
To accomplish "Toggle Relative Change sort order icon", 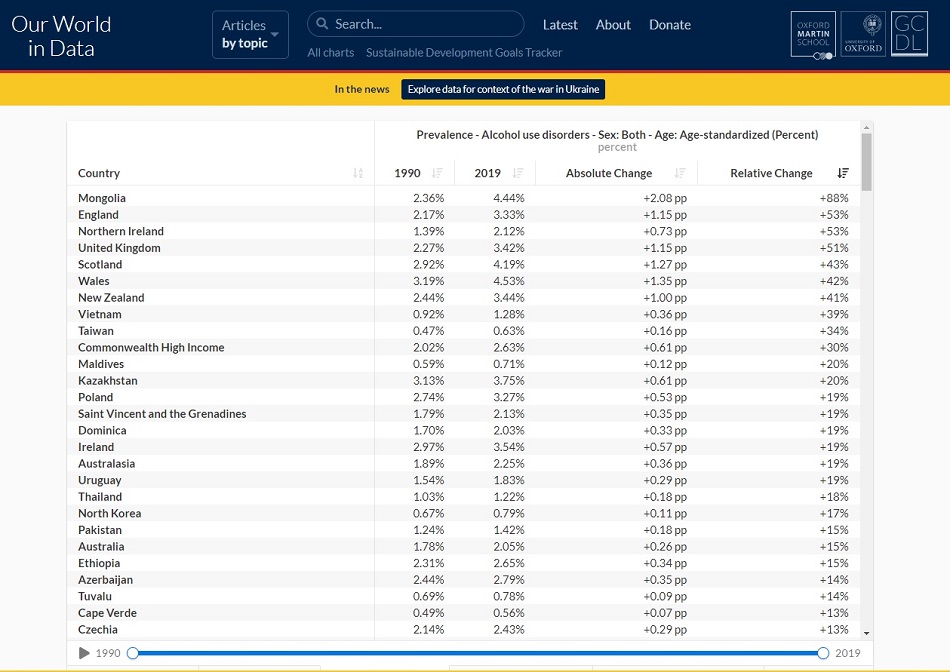I will pyautogui.click(x=843, y=173).
